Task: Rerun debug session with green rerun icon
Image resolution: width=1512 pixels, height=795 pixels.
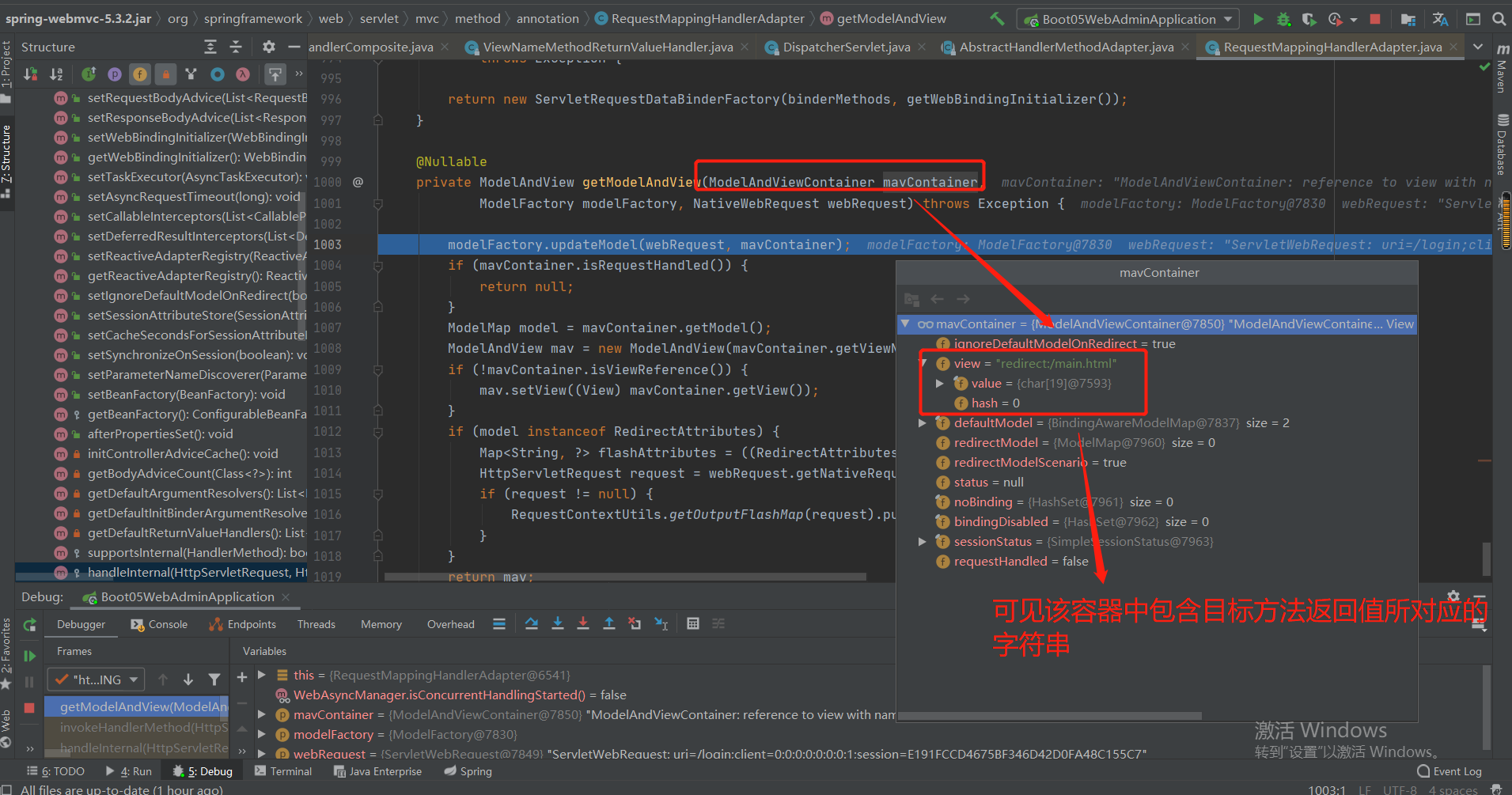Action: click(29, 625)
